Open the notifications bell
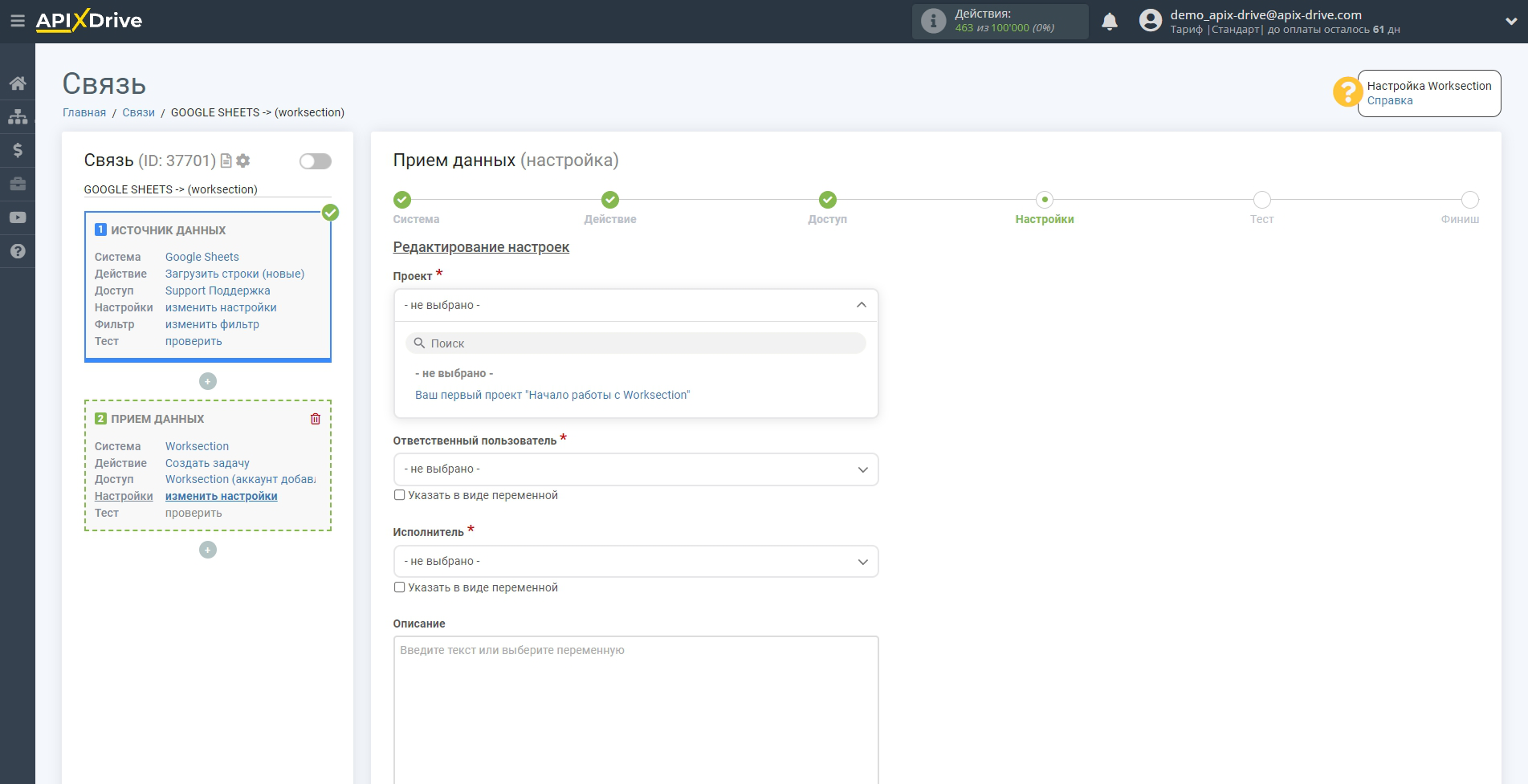 [1110, 22]
